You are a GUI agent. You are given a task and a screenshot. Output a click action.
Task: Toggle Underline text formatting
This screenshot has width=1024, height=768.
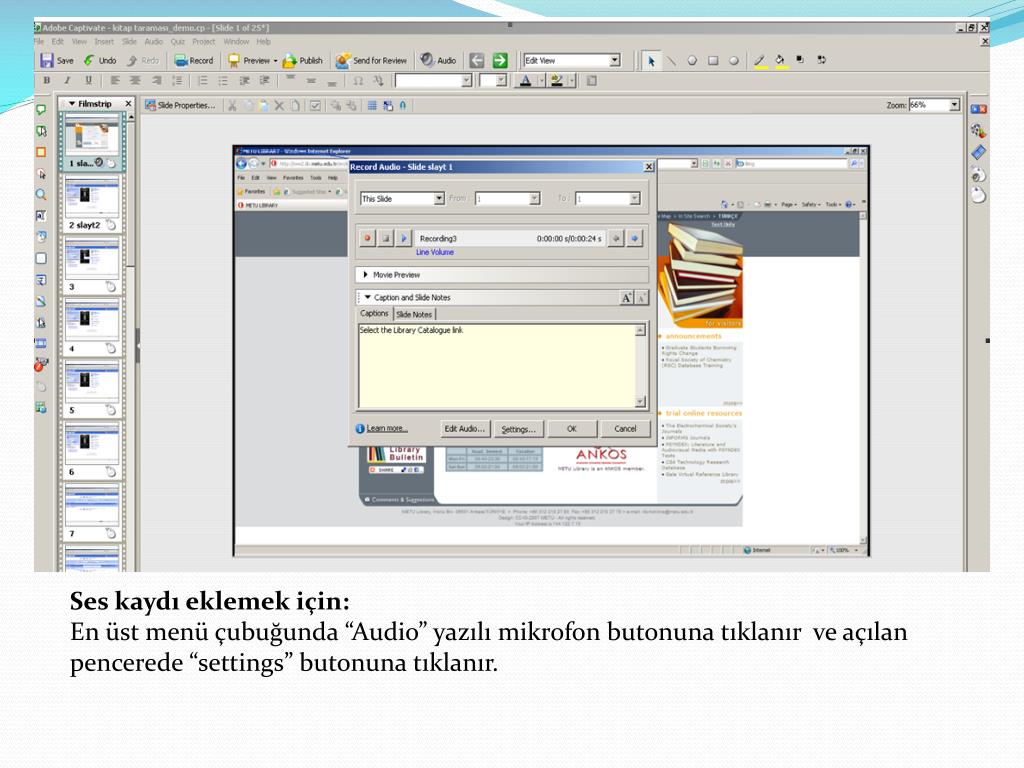click(x=88, y=80)
